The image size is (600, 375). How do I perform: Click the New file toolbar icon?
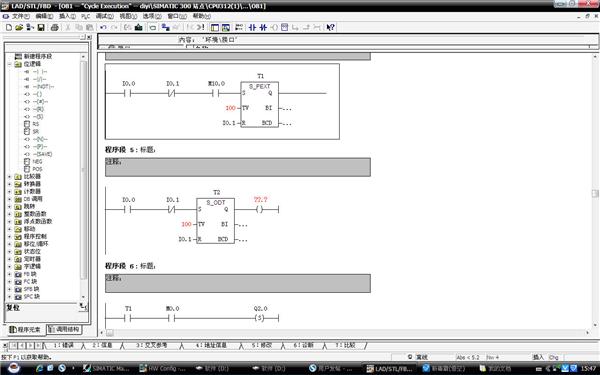[9, 27]
